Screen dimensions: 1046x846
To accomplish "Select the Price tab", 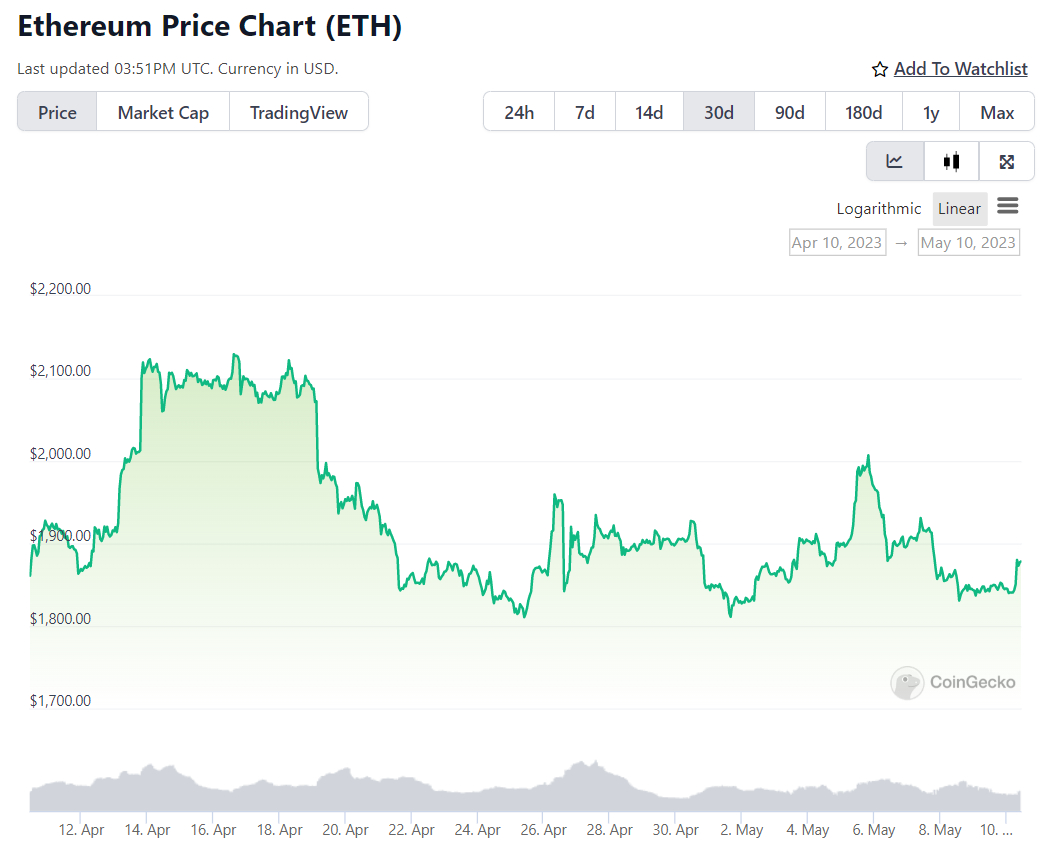I will tap(57, 112).
